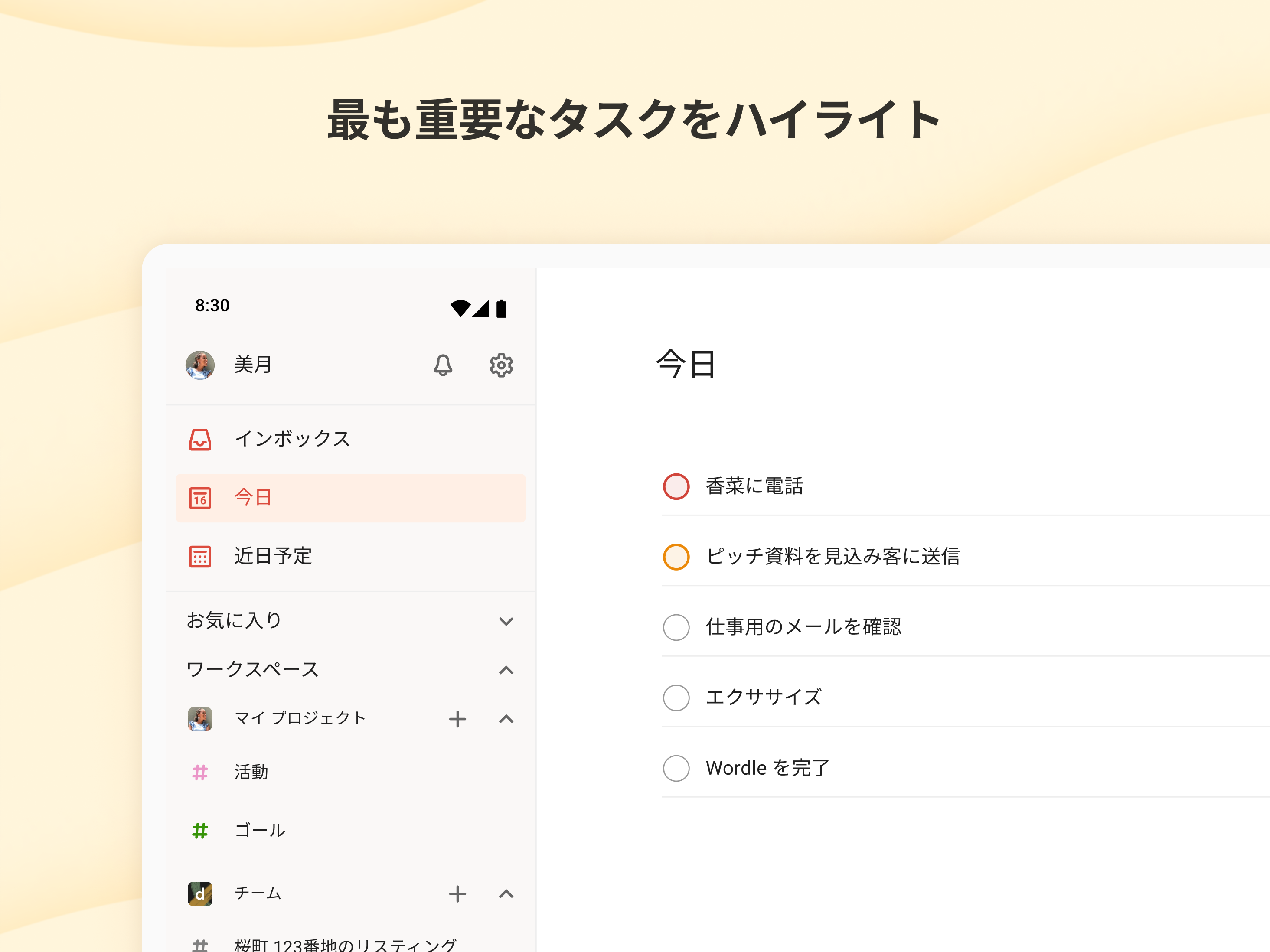Click the ワークスペース heading text
This screenshot has height=952, width=1270.
click(253, 669)
